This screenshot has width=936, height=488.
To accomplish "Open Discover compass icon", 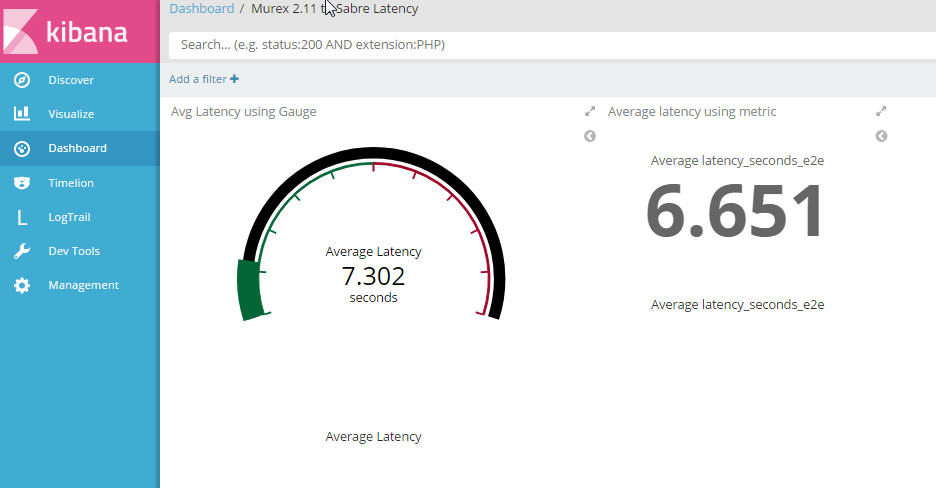I will point(22,80).
